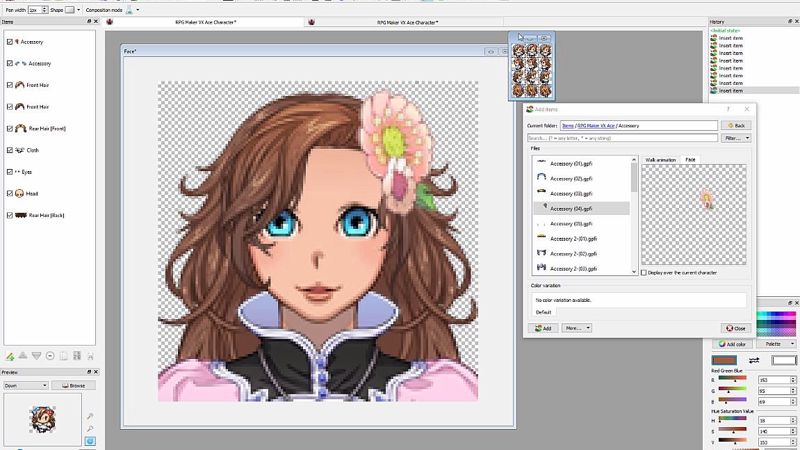This screenshot has width=800, height=450.
Task: Select the Default color variation tab
Action: pos(543,312)
